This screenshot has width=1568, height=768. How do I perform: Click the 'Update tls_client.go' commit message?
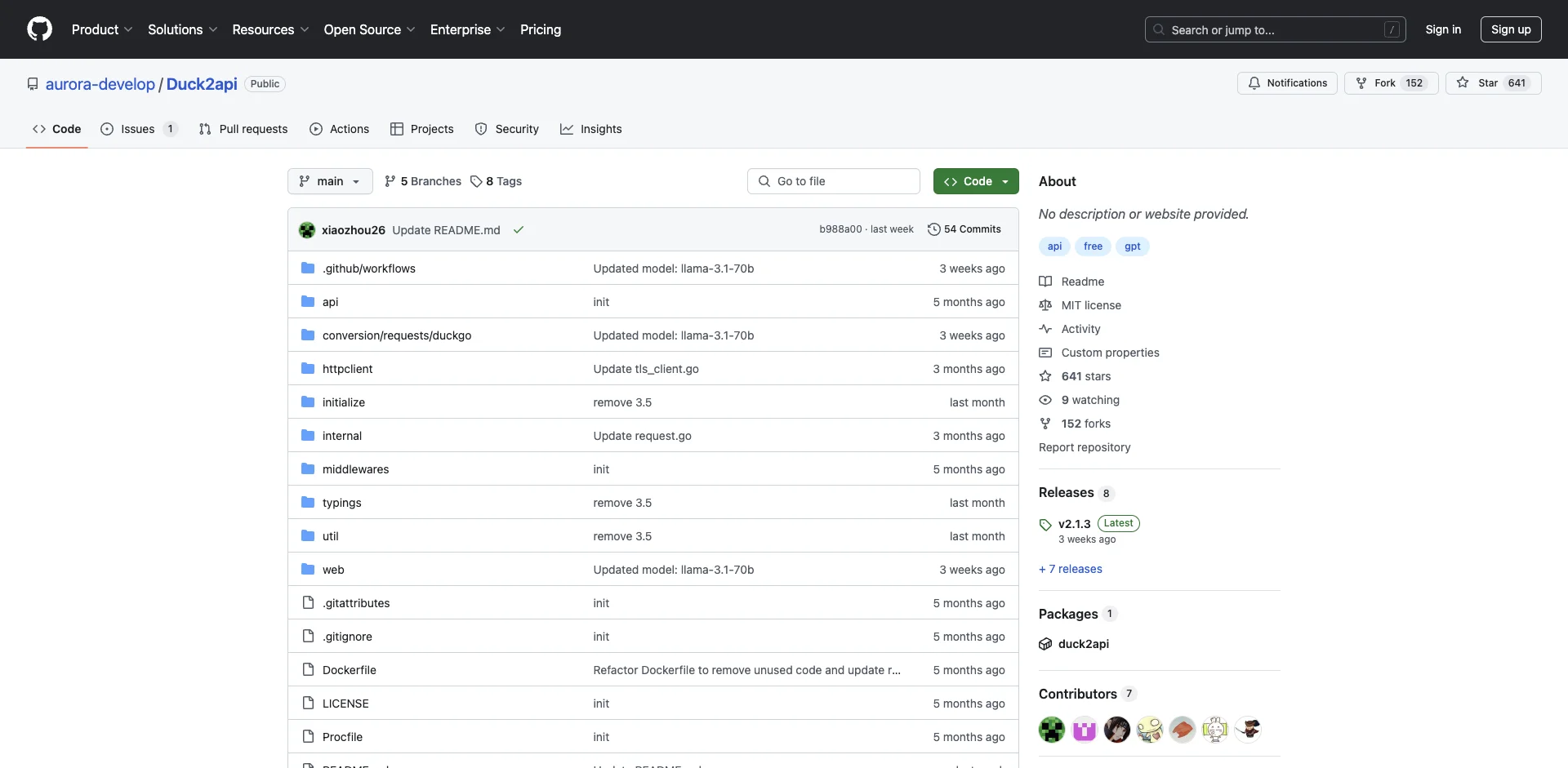point(646,369)
